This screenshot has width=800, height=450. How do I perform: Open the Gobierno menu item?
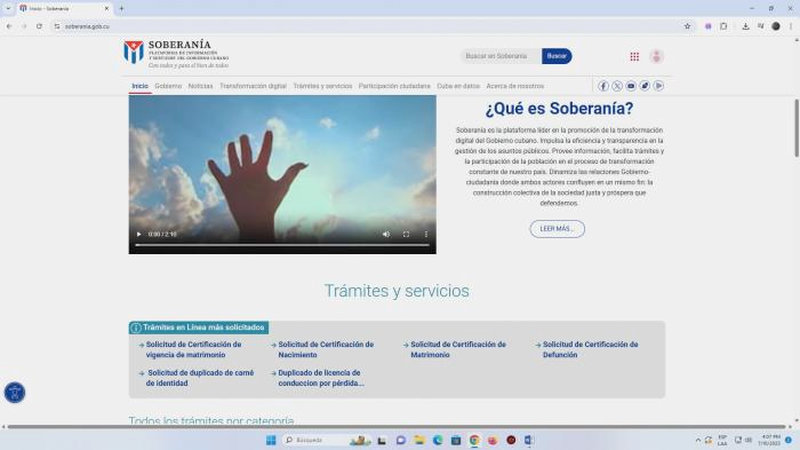[168, 86]
